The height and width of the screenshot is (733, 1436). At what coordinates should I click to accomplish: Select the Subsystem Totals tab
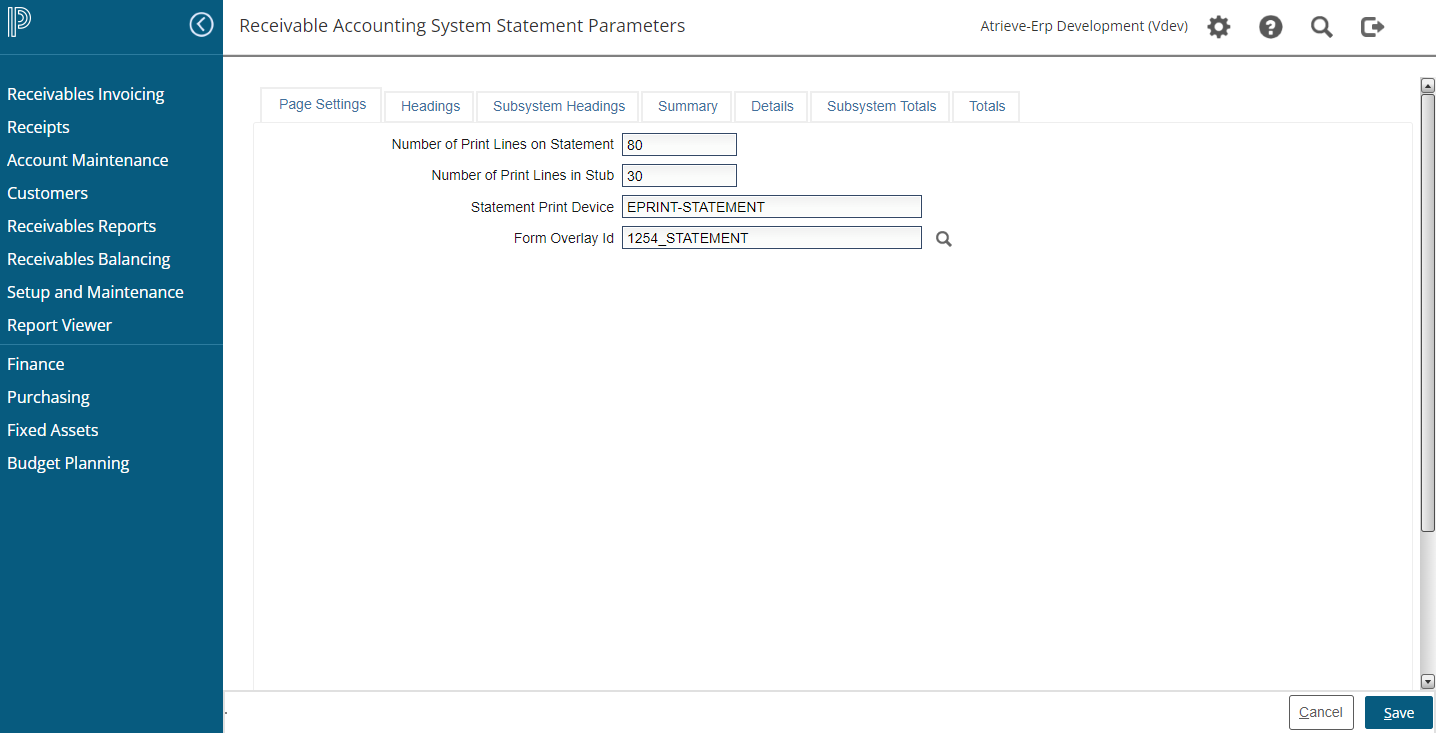pyautogui.click(x=881, y=106)
